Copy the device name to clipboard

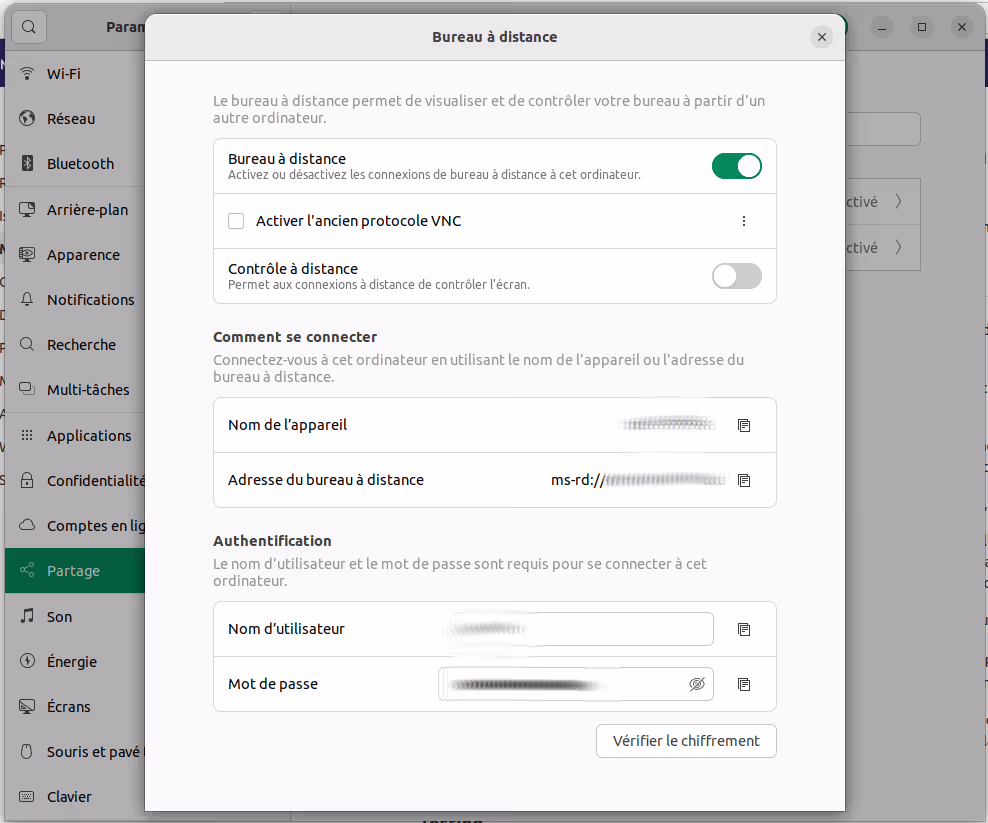(x=743, y=425)
